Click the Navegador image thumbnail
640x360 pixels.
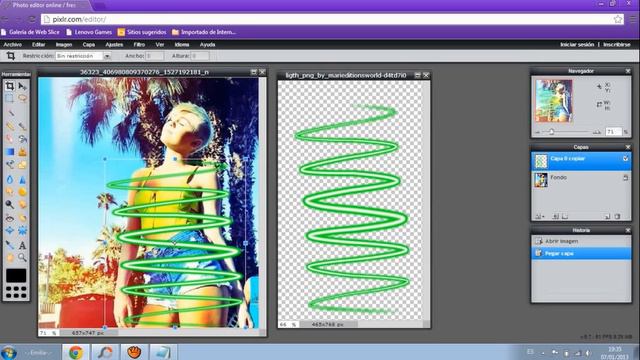(554, 101)
